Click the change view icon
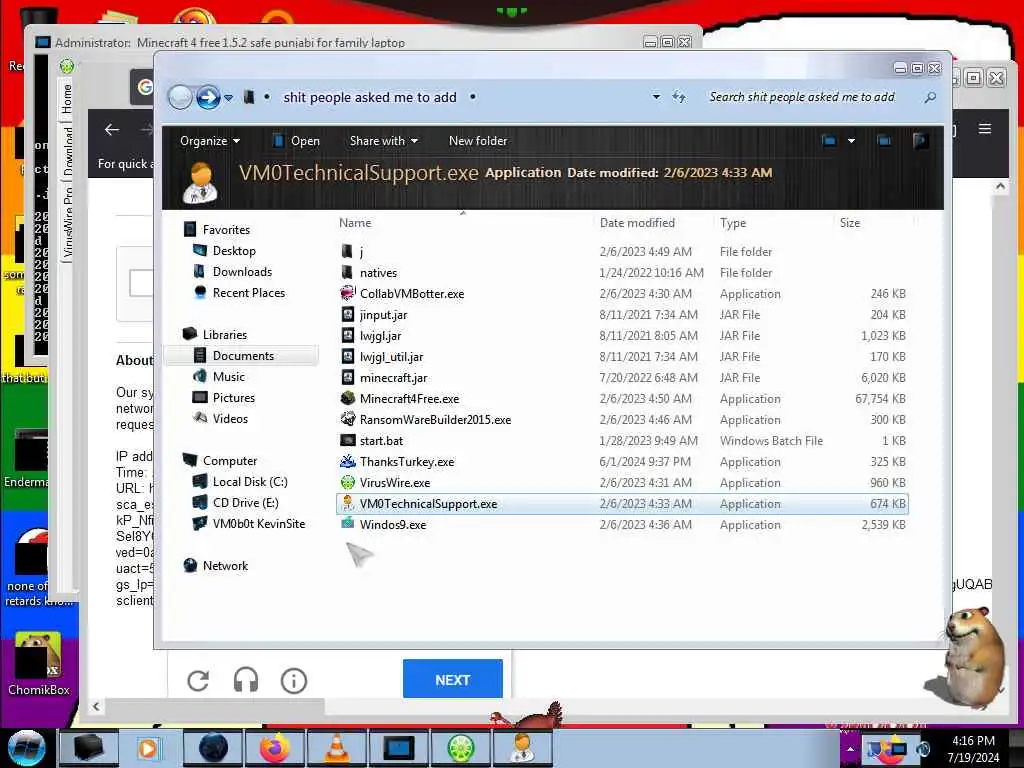 829,140
